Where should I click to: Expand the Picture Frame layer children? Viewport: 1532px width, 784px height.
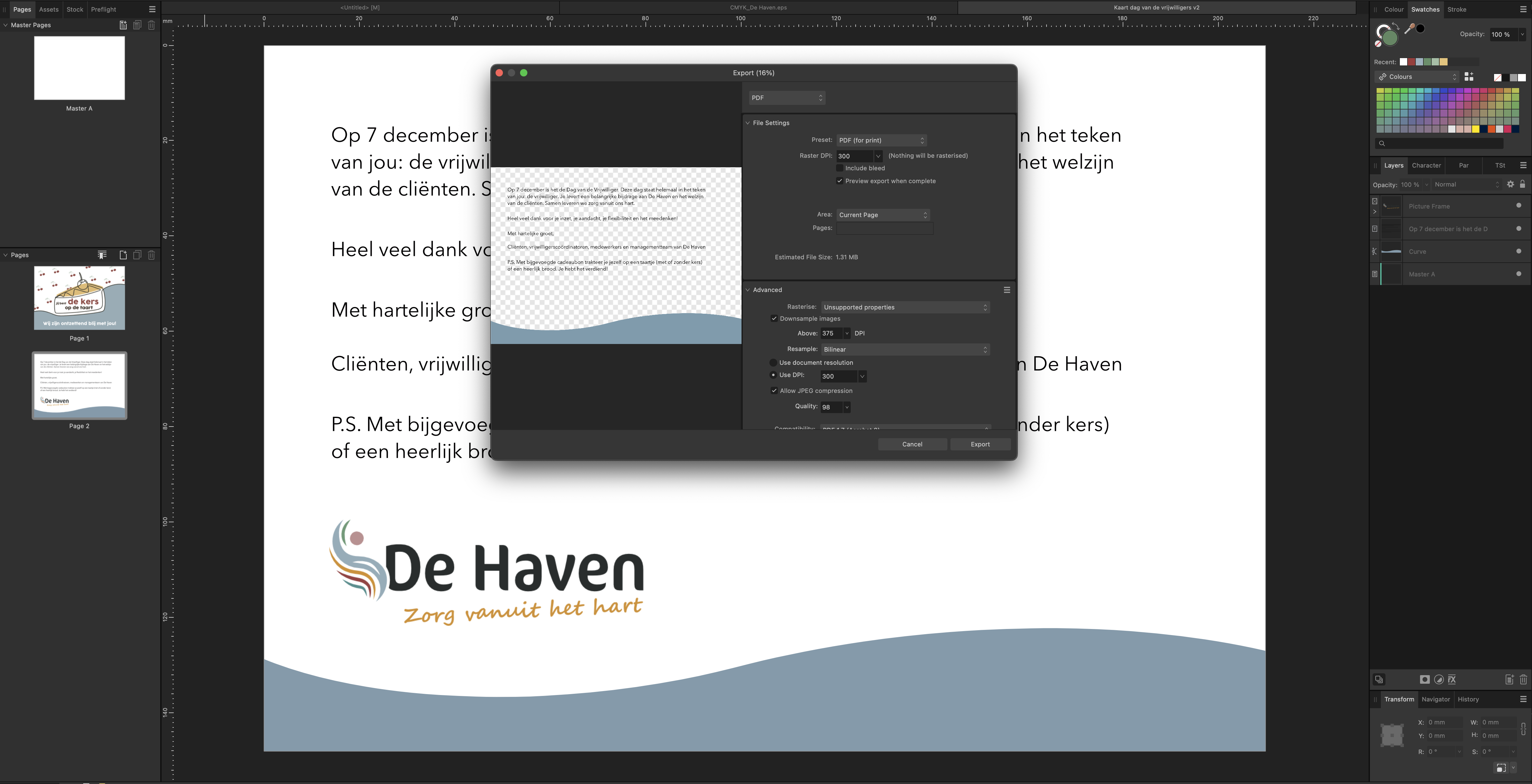[1374, 212]
